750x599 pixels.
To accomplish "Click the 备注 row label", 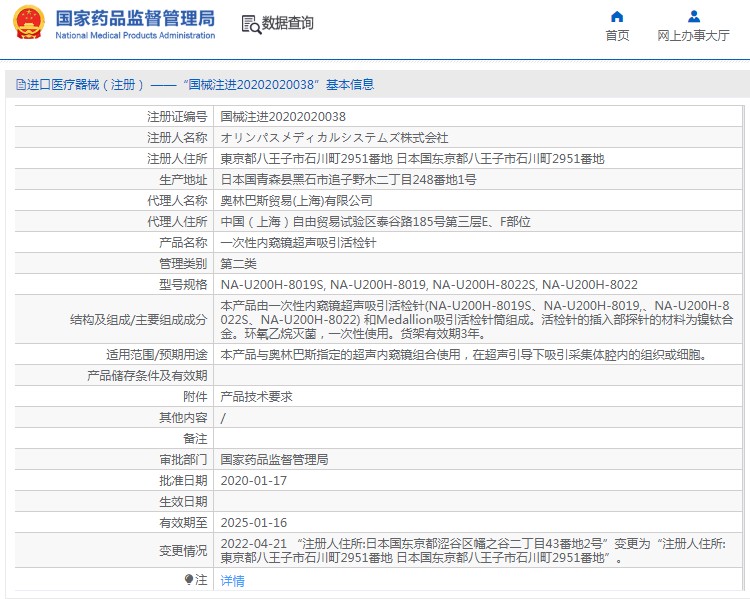I will [x=195, y=439].
